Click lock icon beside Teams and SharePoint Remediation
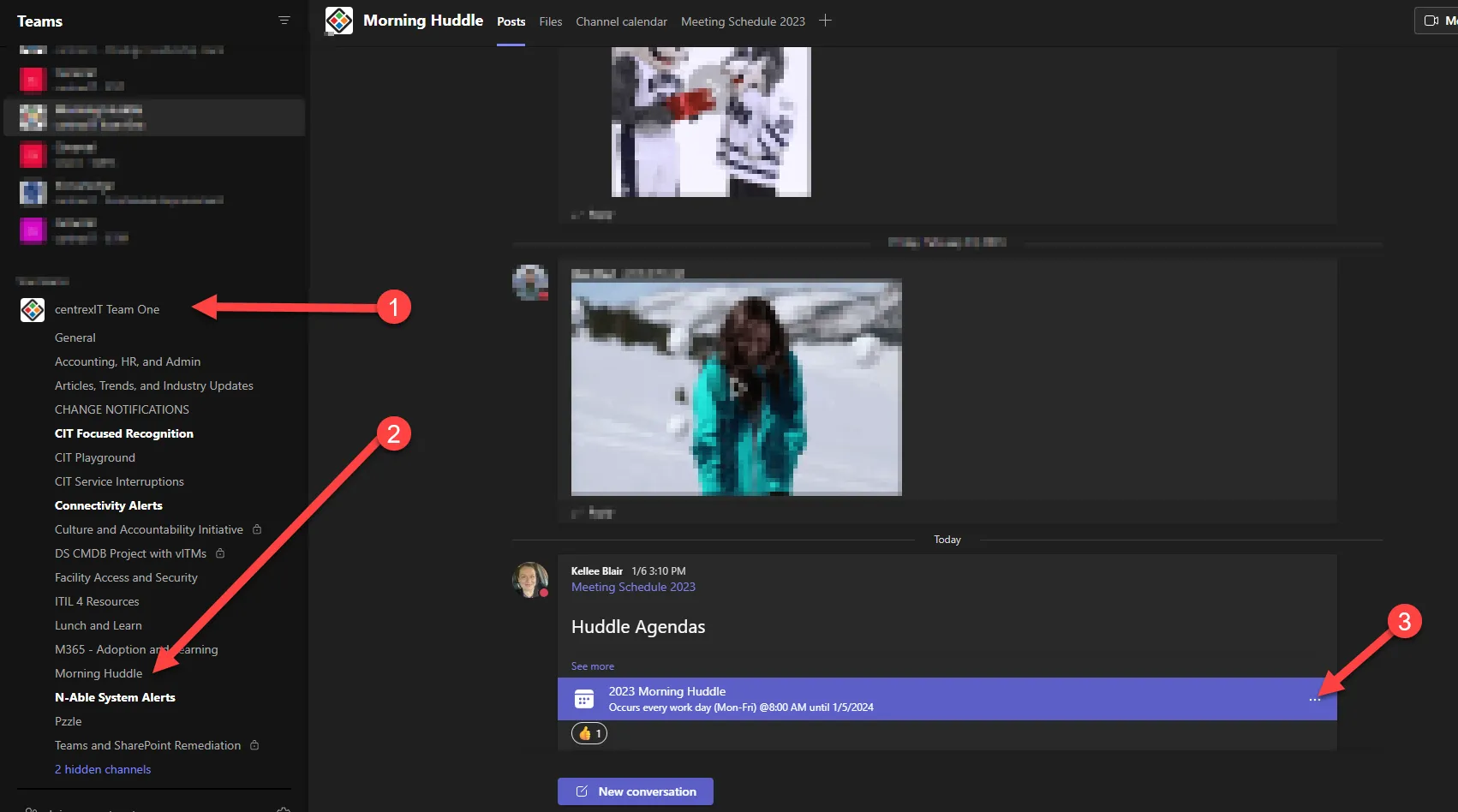Screen dimensions: 1458x812 coord(254,745)
